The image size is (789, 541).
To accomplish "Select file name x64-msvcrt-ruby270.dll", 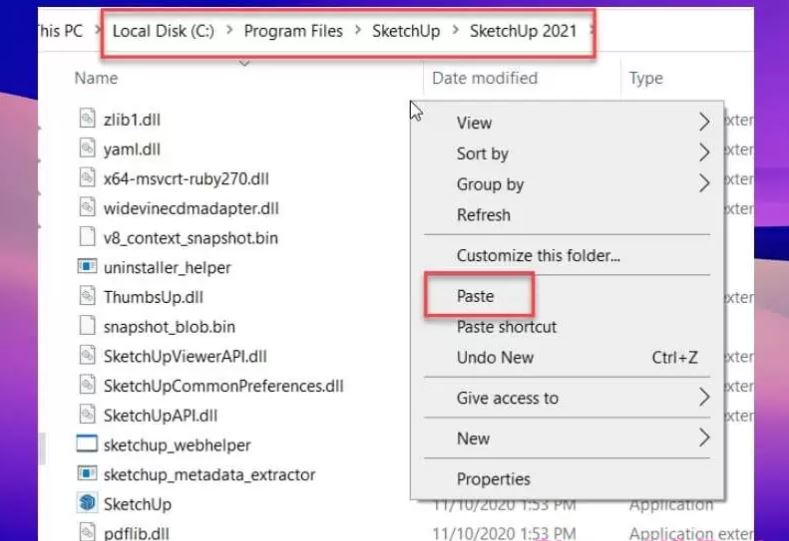I will coord(186,179).
